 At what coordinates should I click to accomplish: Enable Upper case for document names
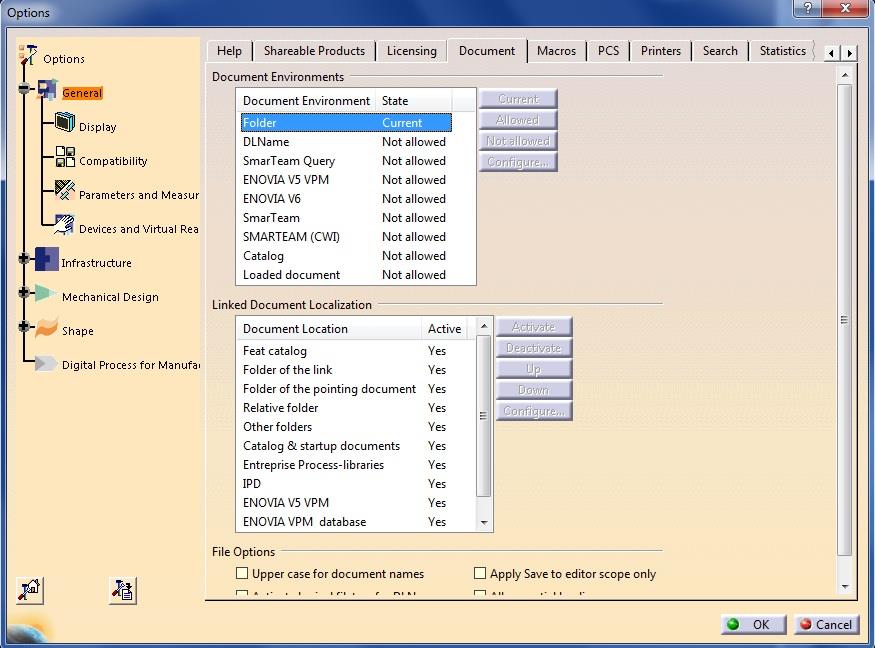click(242, 573)
